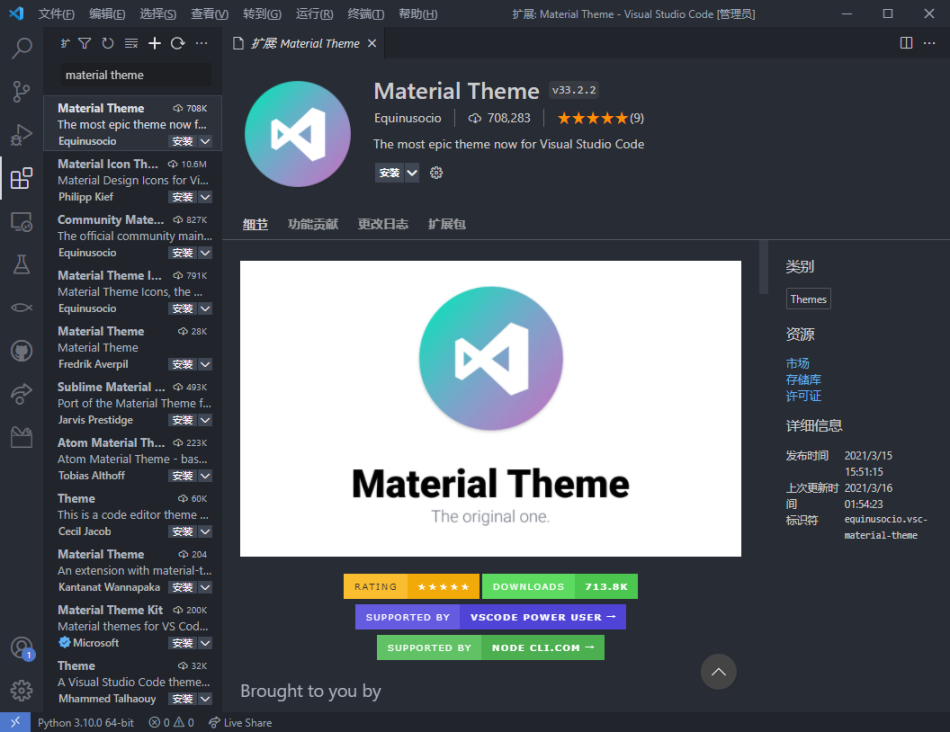
Task: Click the counterclockwise refresh icon in extensions toolbar
Action: pos(108,43)
